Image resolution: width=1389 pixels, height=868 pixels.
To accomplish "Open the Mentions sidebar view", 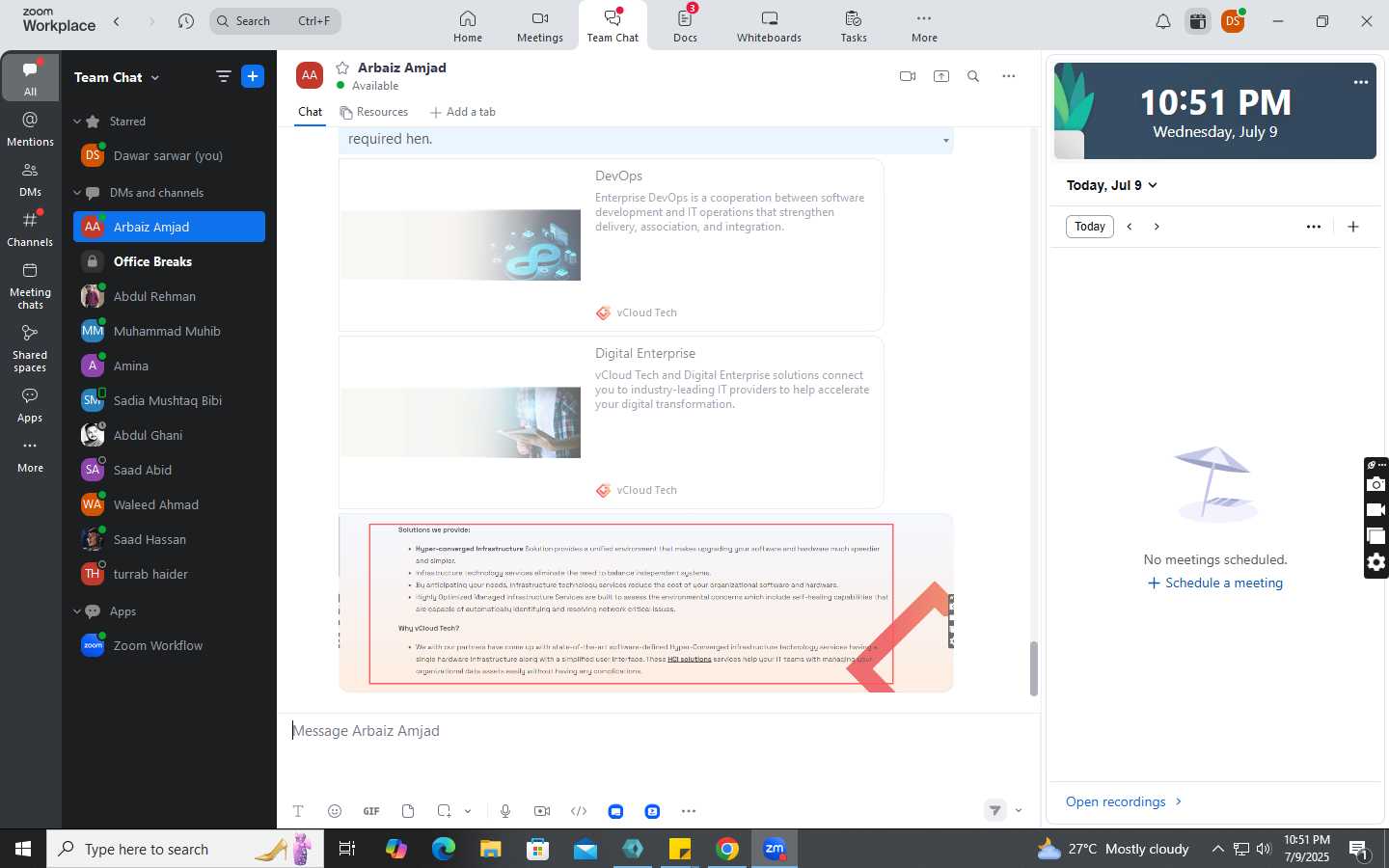I will (30, 128).
